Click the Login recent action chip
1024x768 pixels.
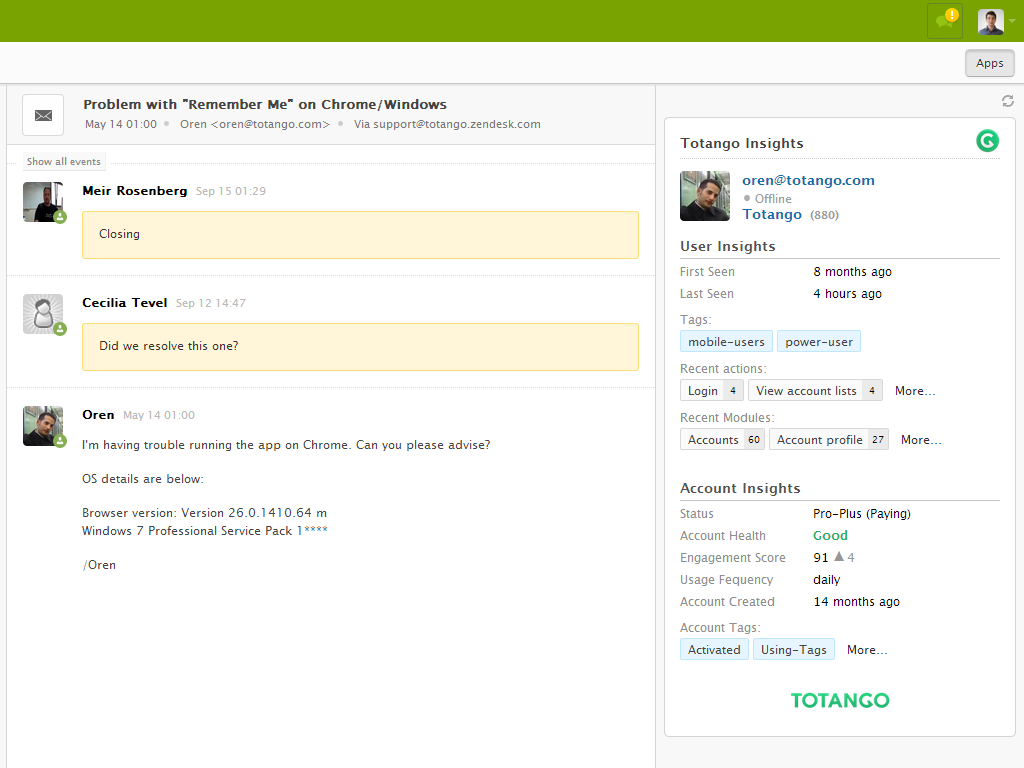pos(711,391)
